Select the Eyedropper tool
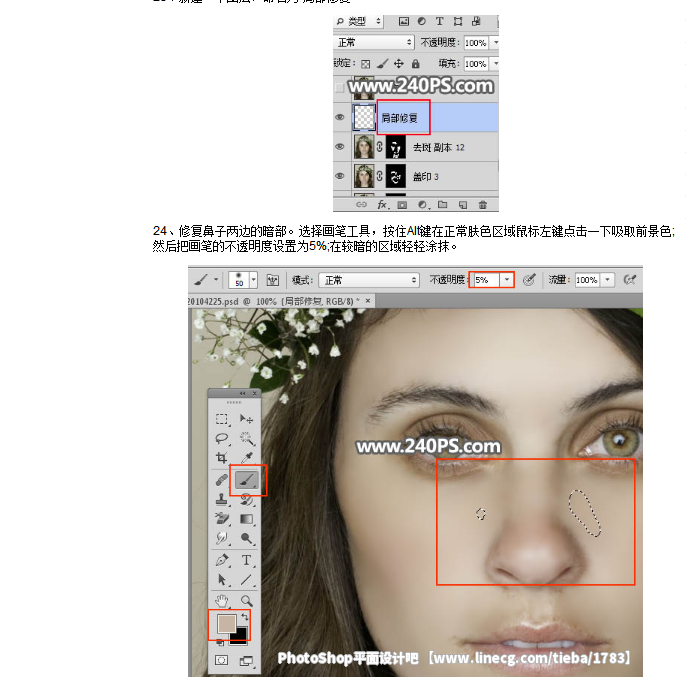The width and height of the screenshot is (686, 677). coord(246,458)
